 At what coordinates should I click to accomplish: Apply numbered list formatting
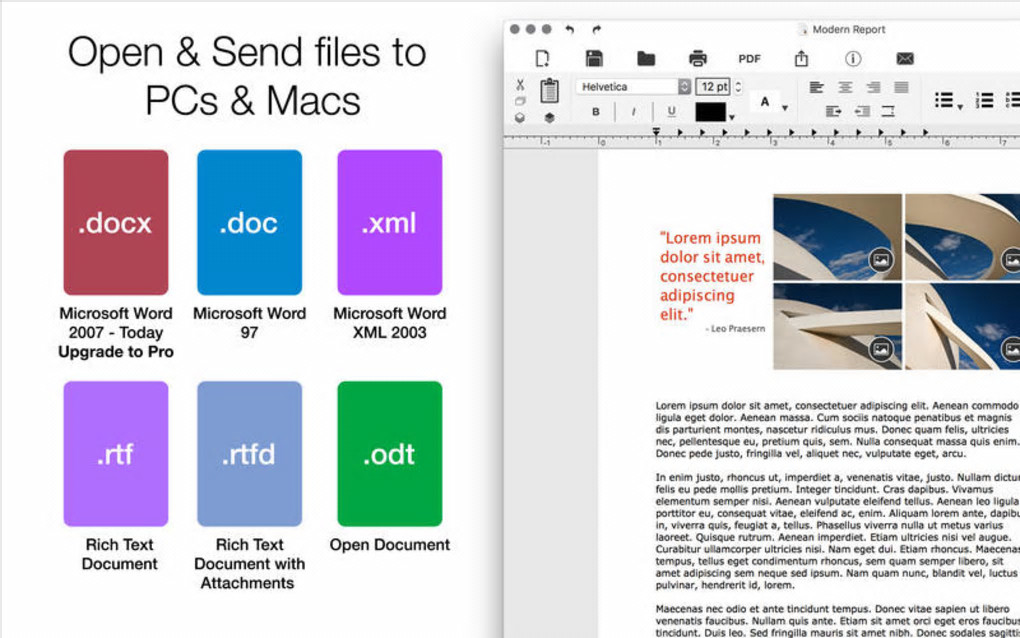coord(984,100)
